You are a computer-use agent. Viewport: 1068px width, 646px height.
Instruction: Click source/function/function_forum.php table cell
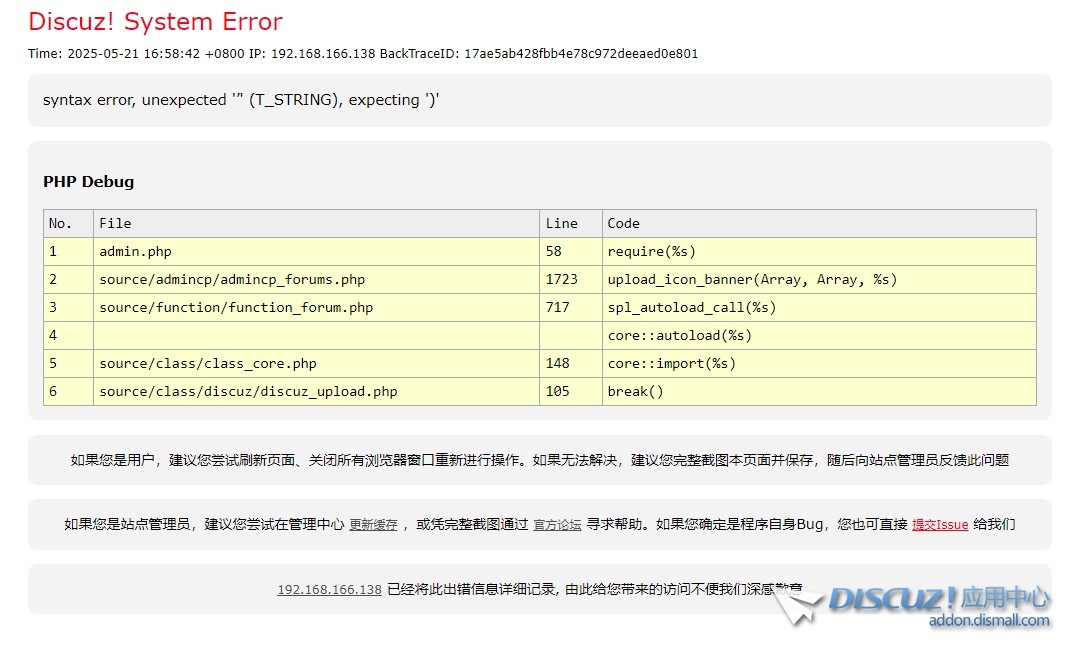pyautogui.click(x=236, y=308)
